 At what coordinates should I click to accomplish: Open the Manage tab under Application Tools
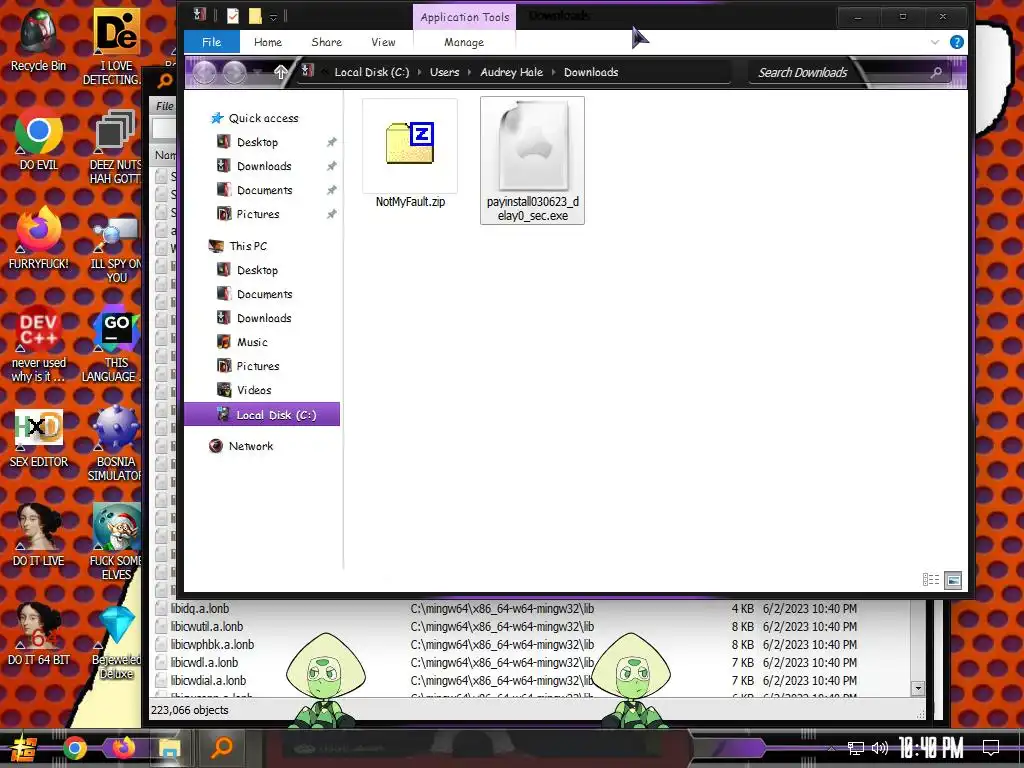464,42
